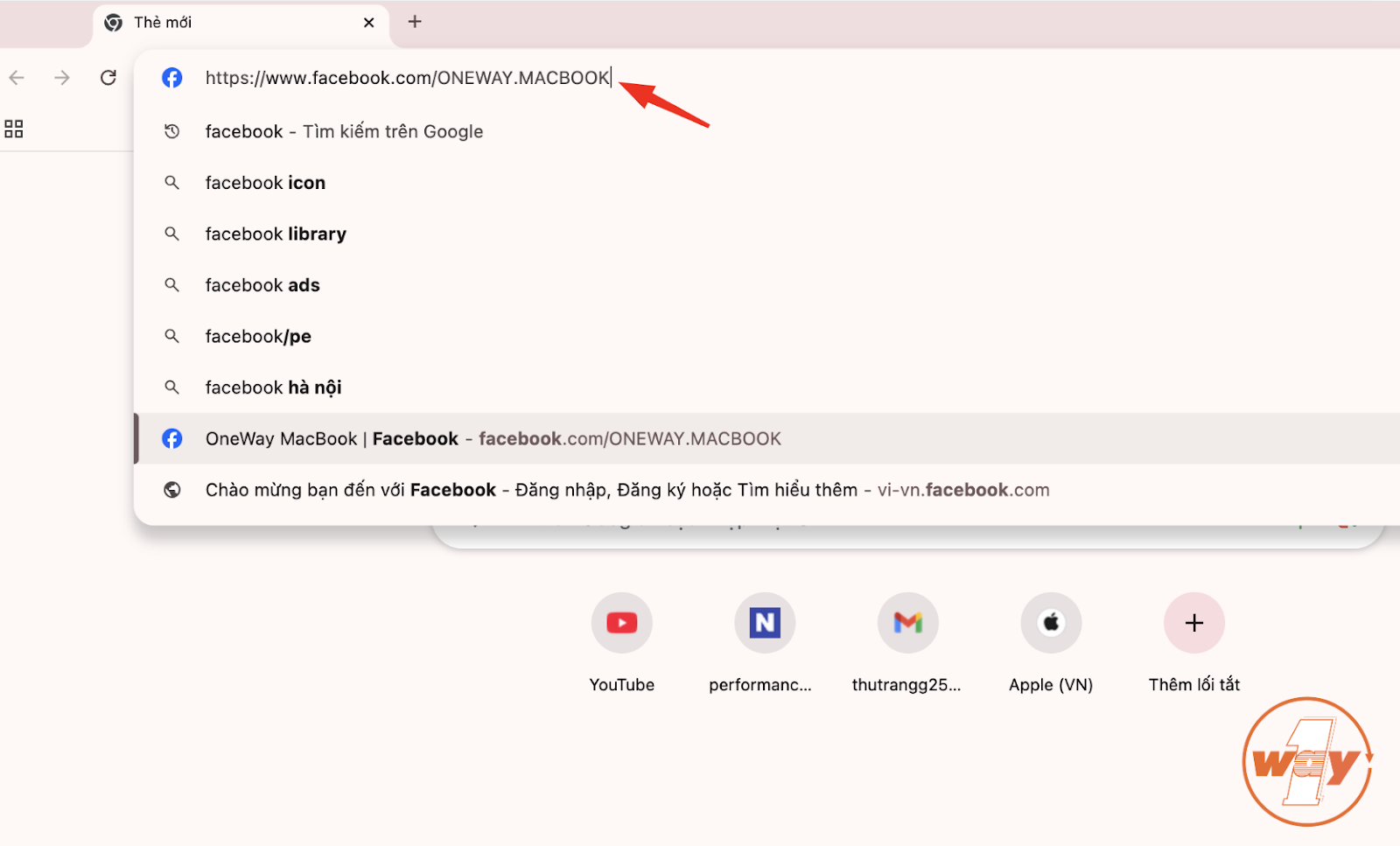This screenshot has height=846, width=1400.
Task: Select 'facebook hà nội' search suggestion
Action: (766, 388)
